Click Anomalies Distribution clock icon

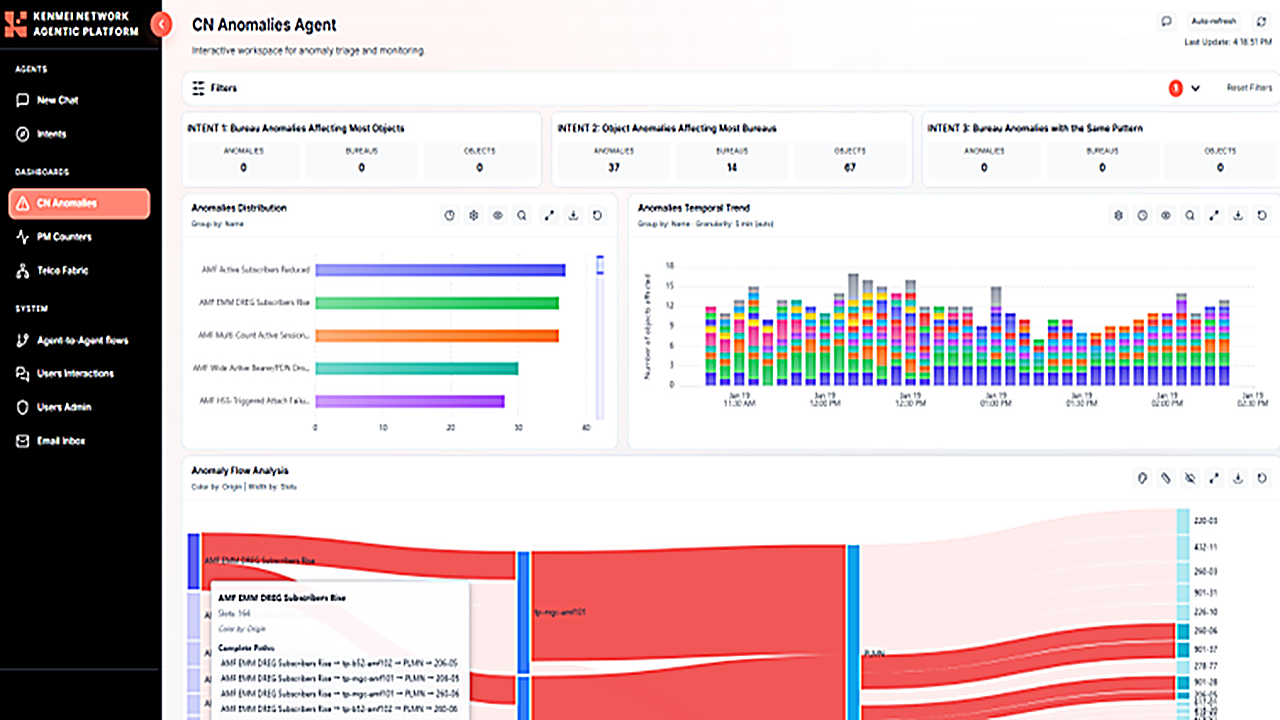point(450,215)
